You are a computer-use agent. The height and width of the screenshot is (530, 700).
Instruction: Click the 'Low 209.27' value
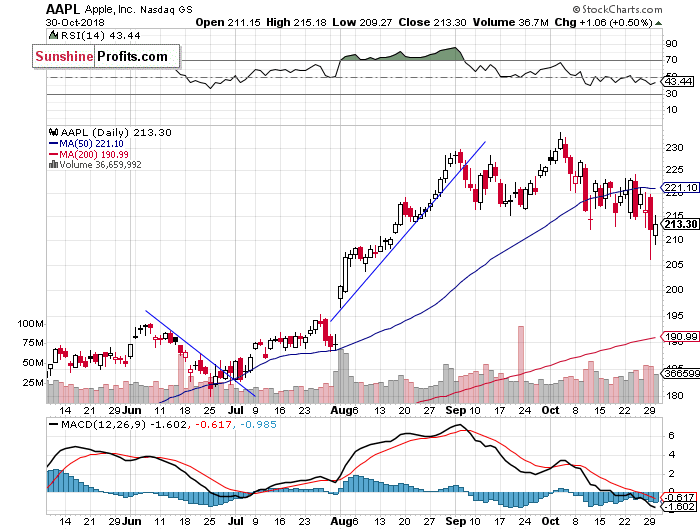pos(362,22)
